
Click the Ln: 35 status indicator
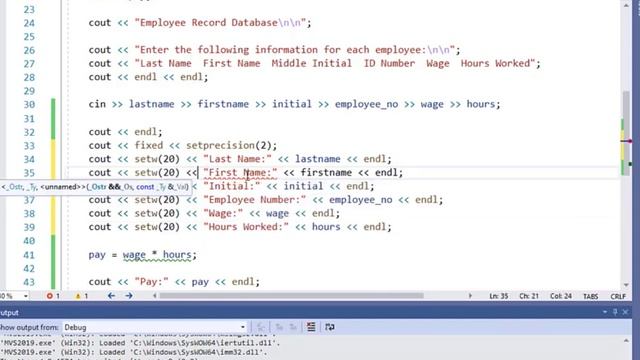[x=499, y=296]
